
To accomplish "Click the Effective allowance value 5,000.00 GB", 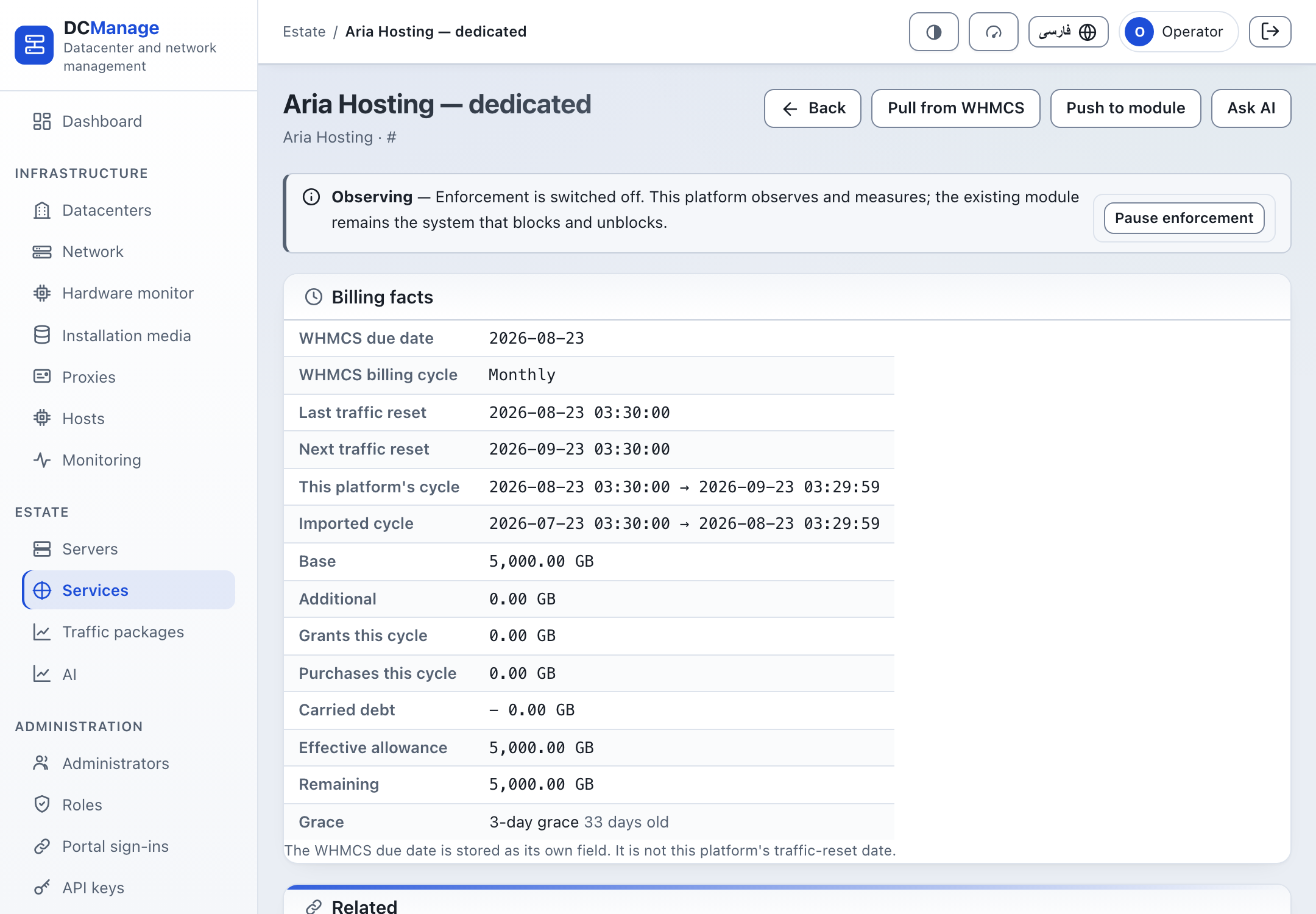I will 542,748.
